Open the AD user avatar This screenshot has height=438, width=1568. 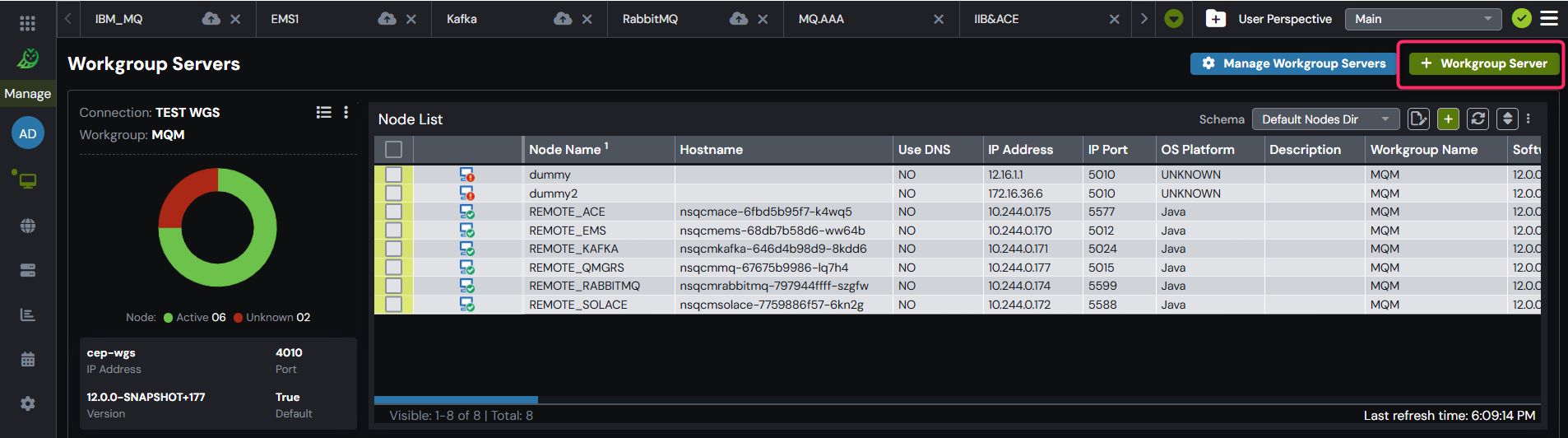pyautogui.click(x=28, y=133)
